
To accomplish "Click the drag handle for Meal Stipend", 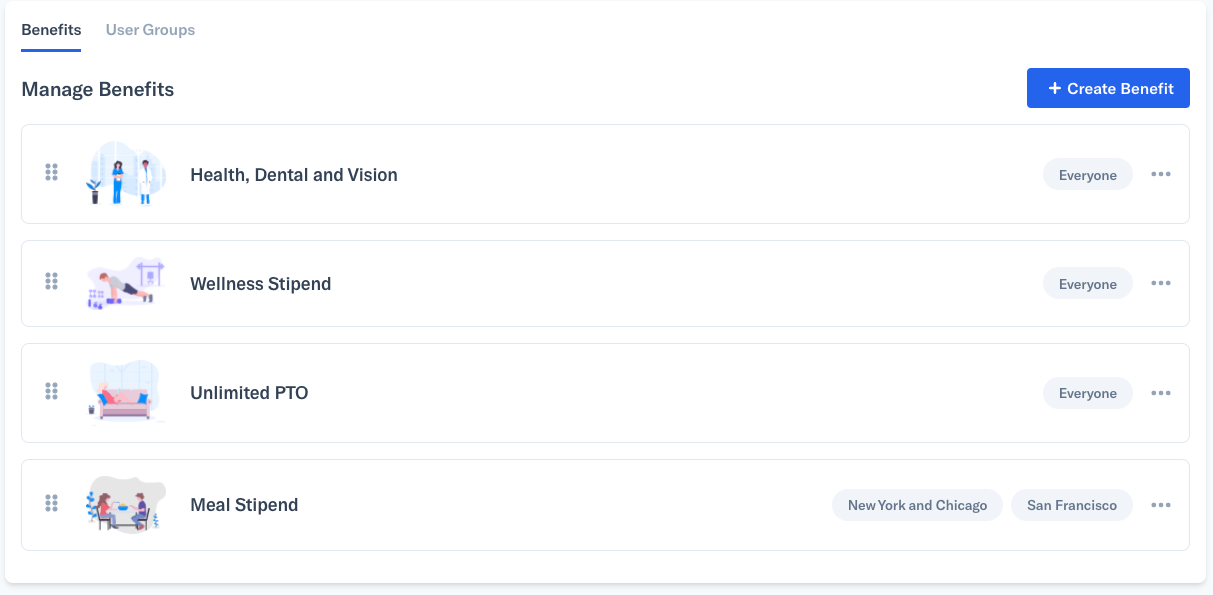I will tap(51, 503).
